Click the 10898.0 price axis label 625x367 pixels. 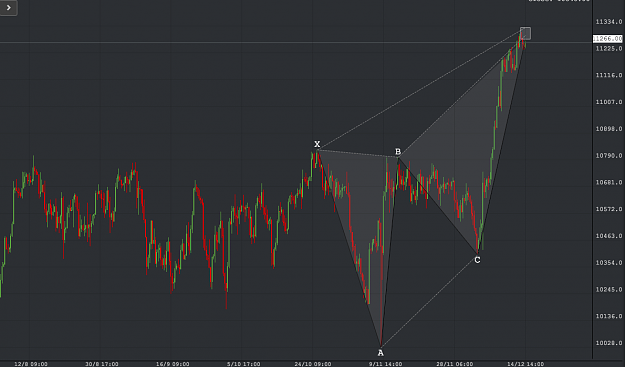click(x=609, y=129)
